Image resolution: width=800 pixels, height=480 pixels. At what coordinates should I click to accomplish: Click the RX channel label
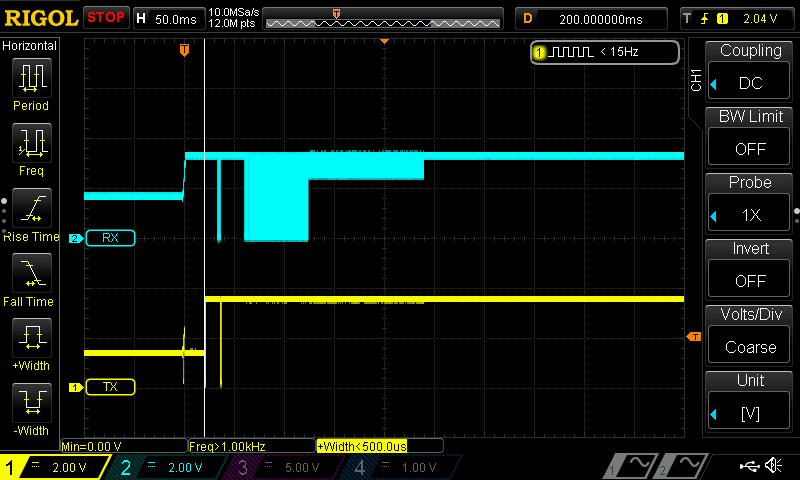[x=110, y=238]
